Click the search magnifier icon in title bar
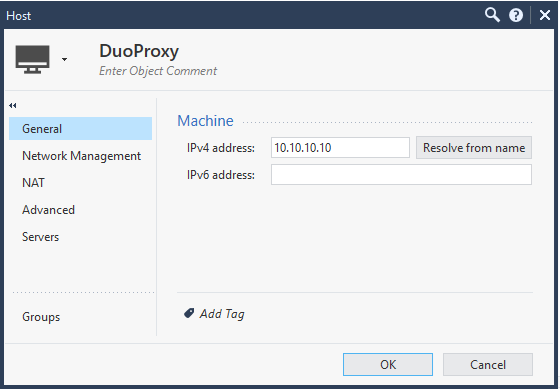 click(492, 15)
